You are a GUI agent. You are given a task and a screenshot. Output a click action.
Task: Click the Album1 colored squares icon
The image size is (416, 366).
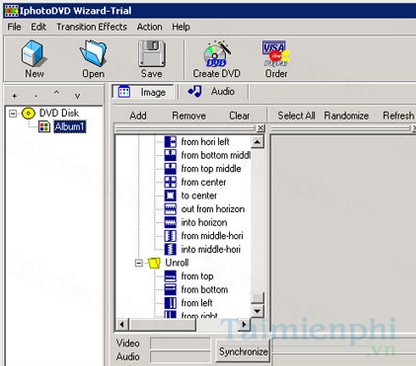click(x=44, y=127)
